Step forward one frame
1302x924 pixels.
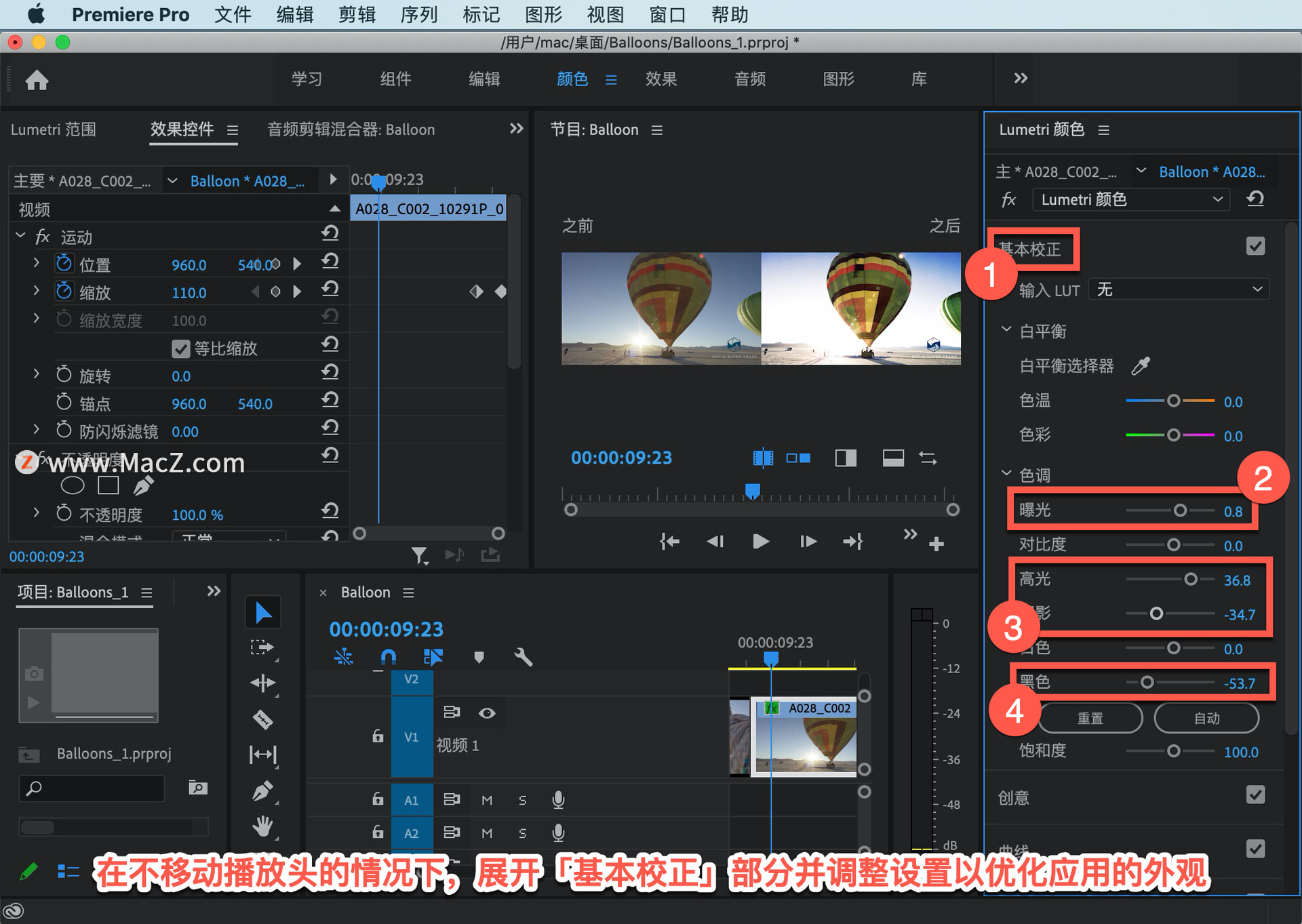pyautogui.click(x=808, y=542)
